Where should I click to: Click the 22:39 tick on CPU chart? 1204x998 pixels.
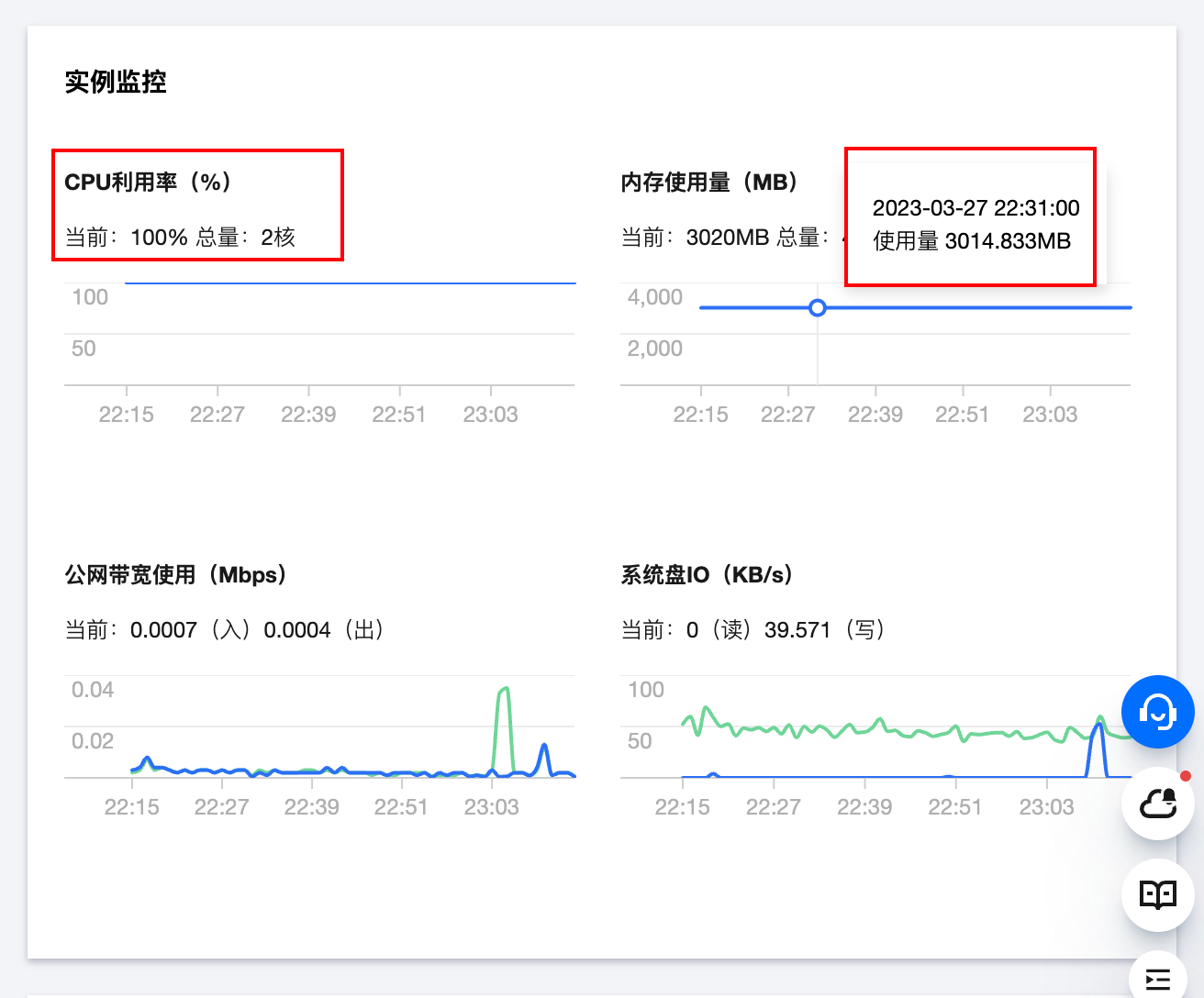pyautogui.click(x=308, y=415)
